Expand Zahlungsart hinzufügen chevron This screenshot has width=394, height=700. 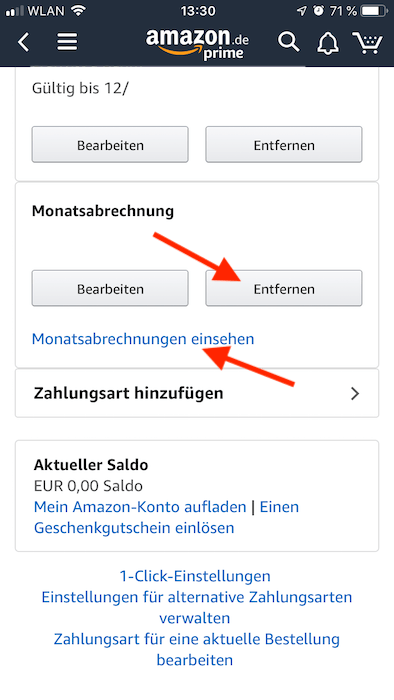coord(355,393)
